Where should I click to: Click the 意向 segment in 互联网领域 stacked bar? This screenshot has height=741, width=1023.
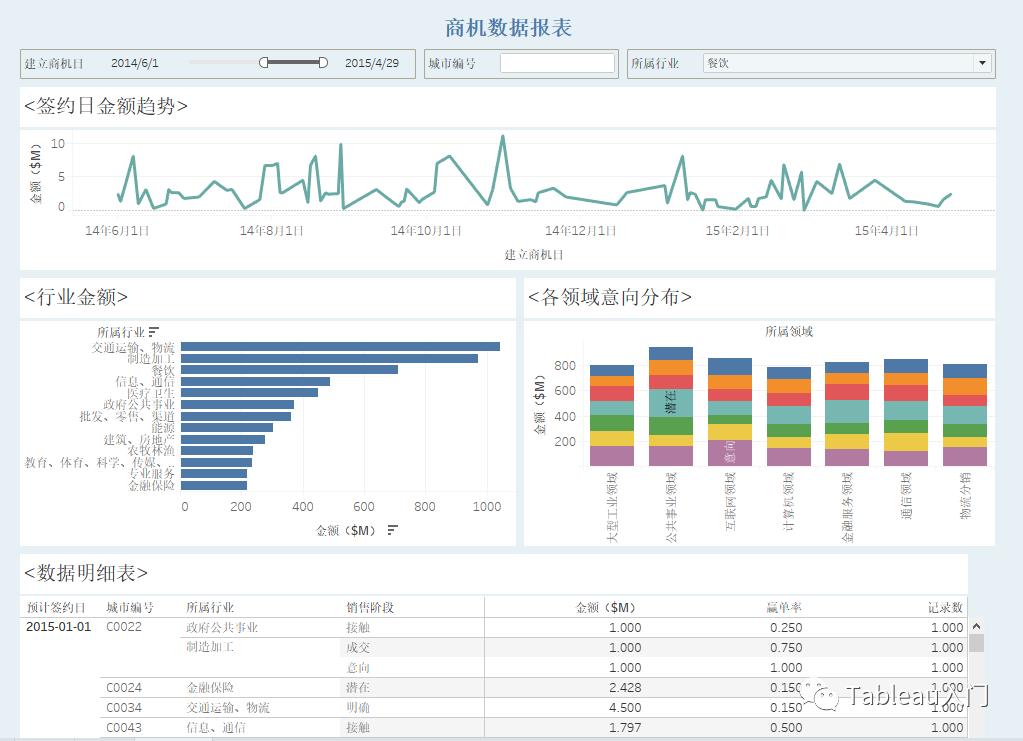pyautogui.click(x=729, y=452)
